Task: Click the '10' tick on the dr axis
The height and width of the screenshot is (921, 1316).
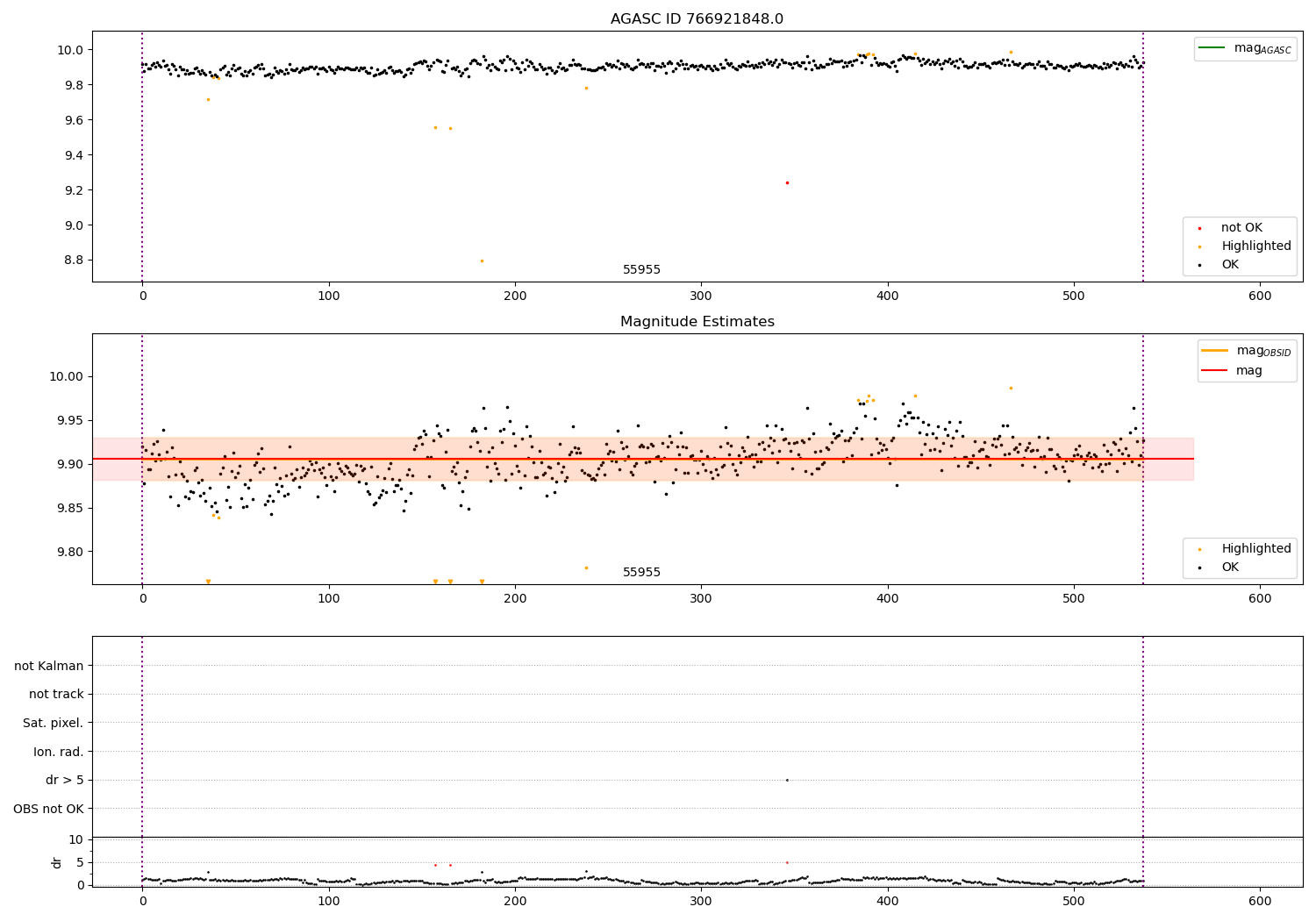Action: coord(76,840)
